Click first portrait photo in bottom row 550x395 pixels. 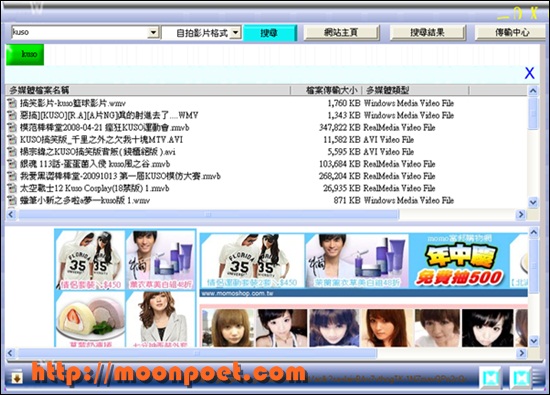click(x=228, y=328)
